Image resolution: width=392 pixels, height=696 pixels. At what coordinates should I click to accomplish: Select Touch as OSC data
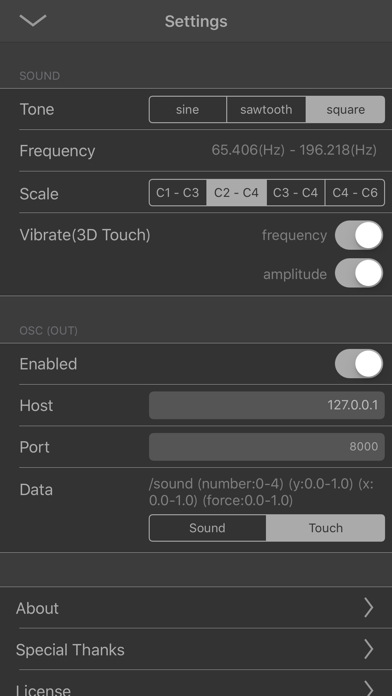[x=326, y=528]
